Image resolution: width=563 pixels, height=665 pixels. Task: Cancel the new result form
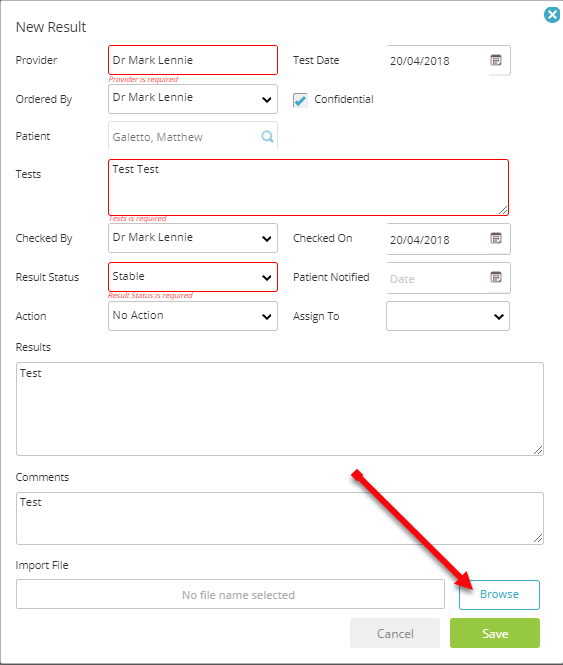[x=395, y=633]
